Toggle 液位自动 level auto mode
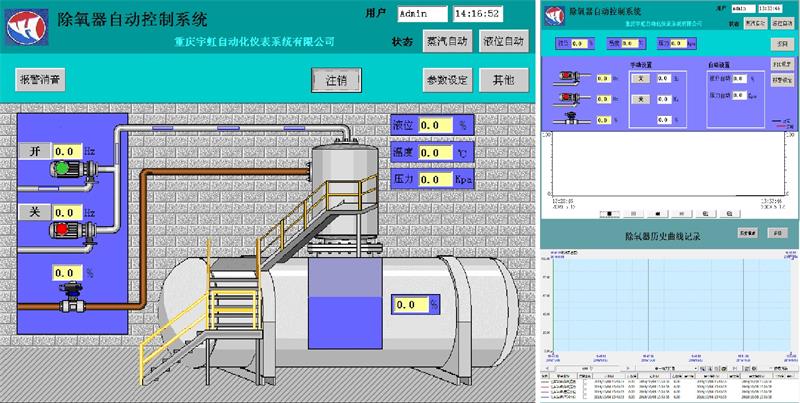The height and width of the screenshot is (403, 800). 503,42
